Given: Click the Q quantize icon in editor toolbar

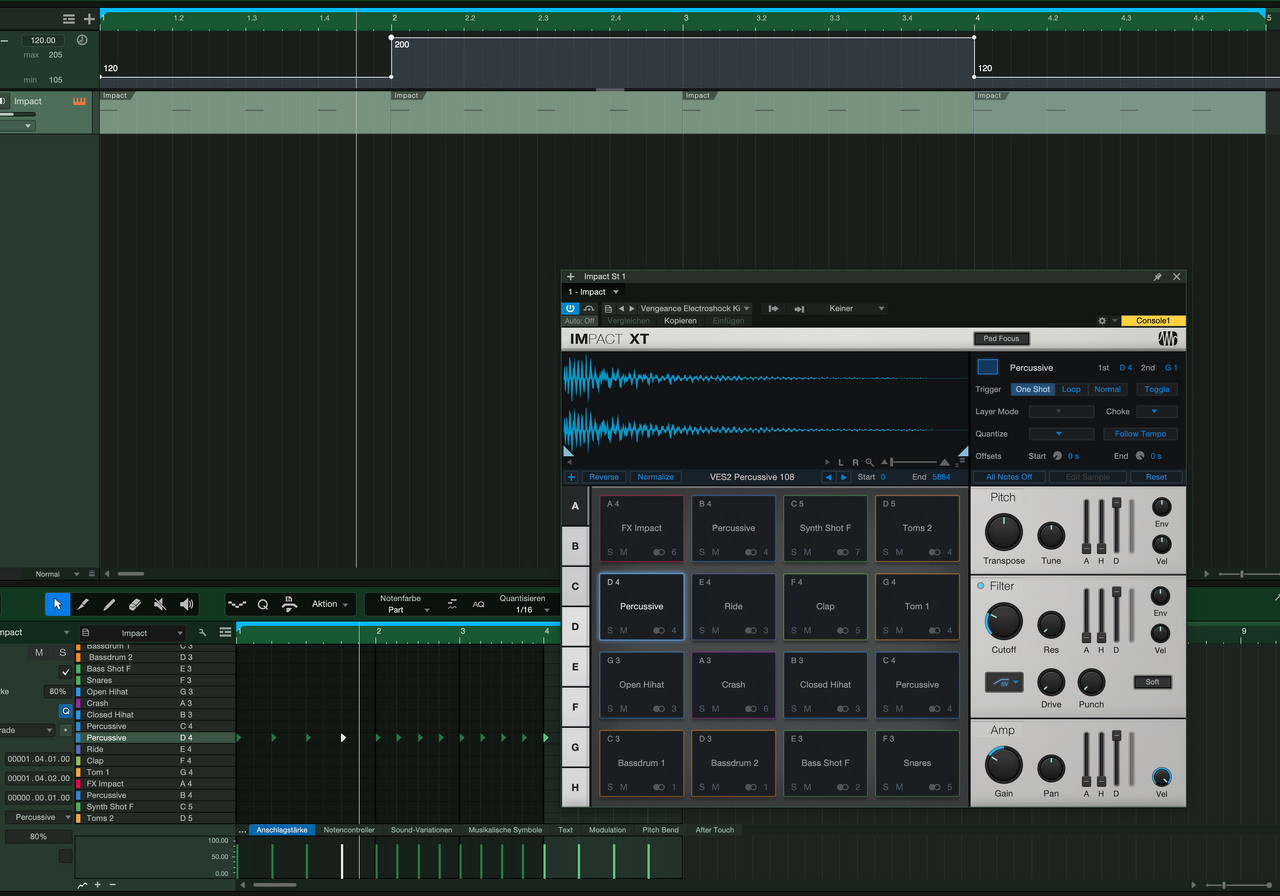Looking at the screenshot, I should pos(263,604).
